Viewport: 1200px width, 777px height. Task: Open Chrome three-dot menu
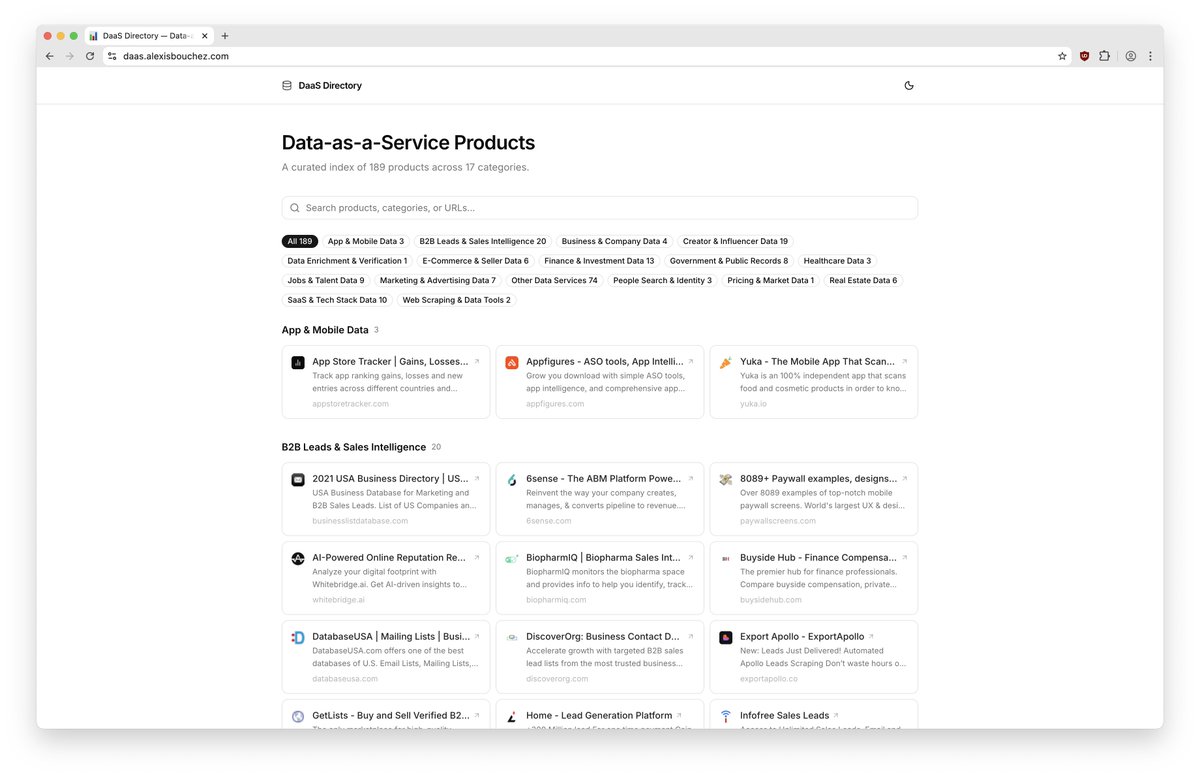(x=1150, y=56)
